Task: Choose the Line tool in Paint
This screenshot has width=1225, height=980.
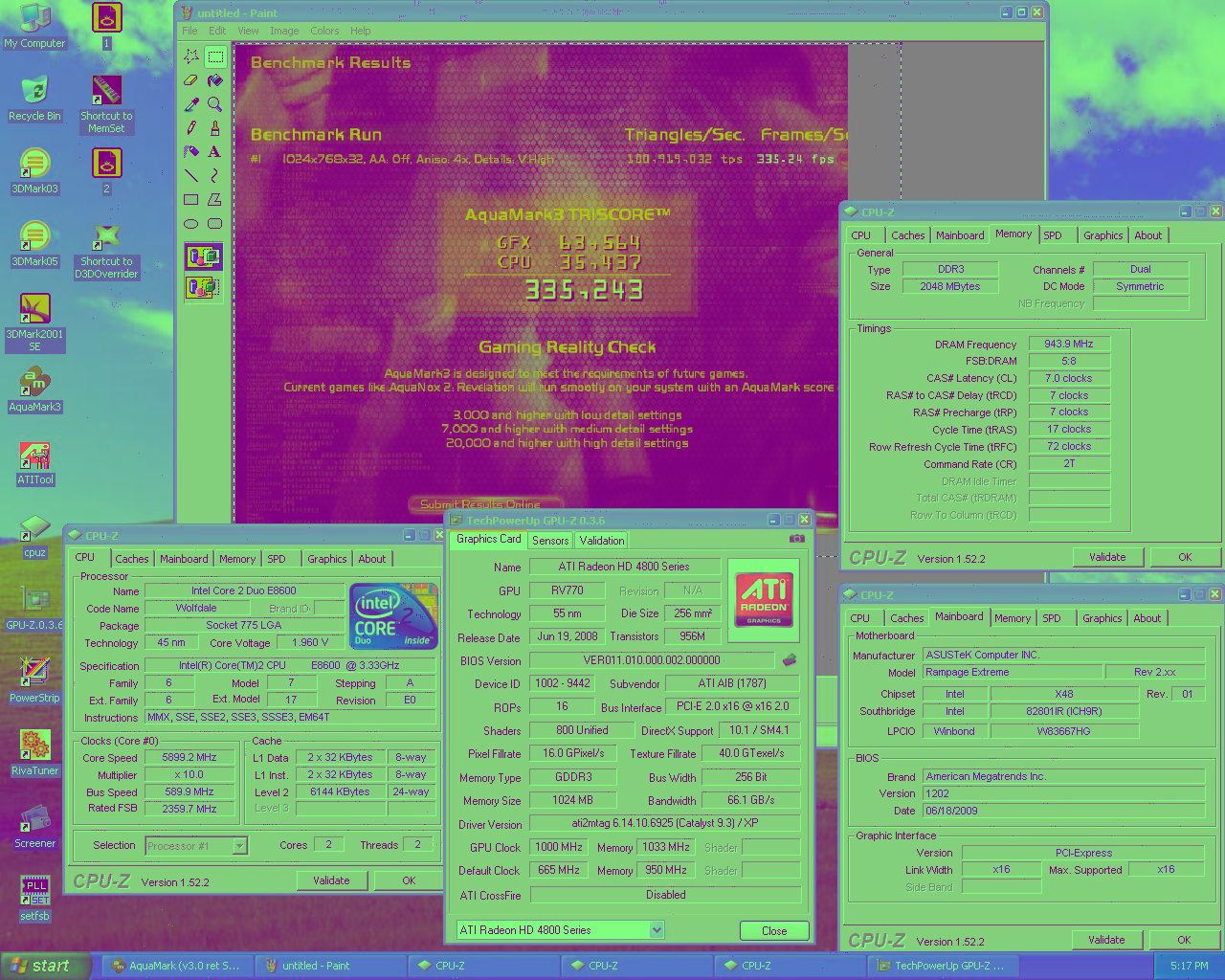Action: 191,175
